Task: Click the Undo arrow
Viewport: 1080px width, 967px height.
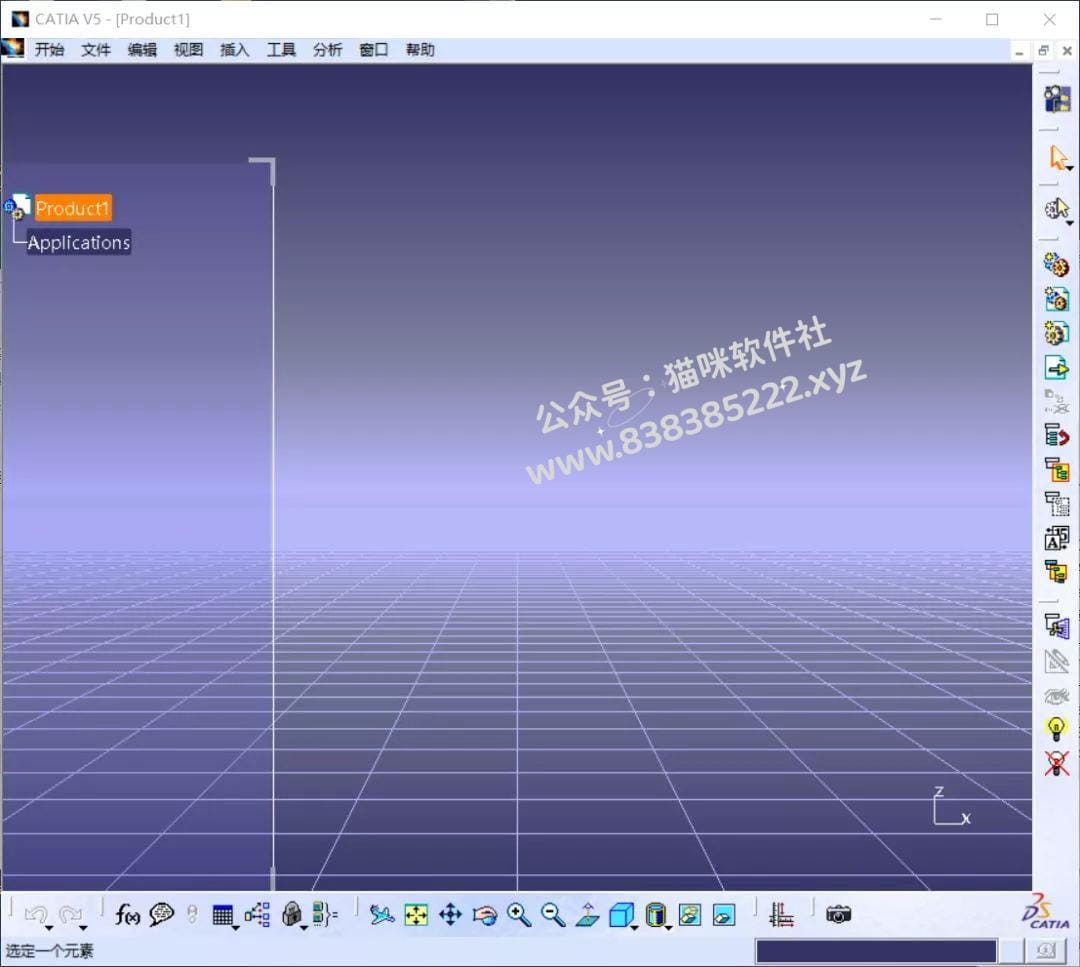Action: 35,915
